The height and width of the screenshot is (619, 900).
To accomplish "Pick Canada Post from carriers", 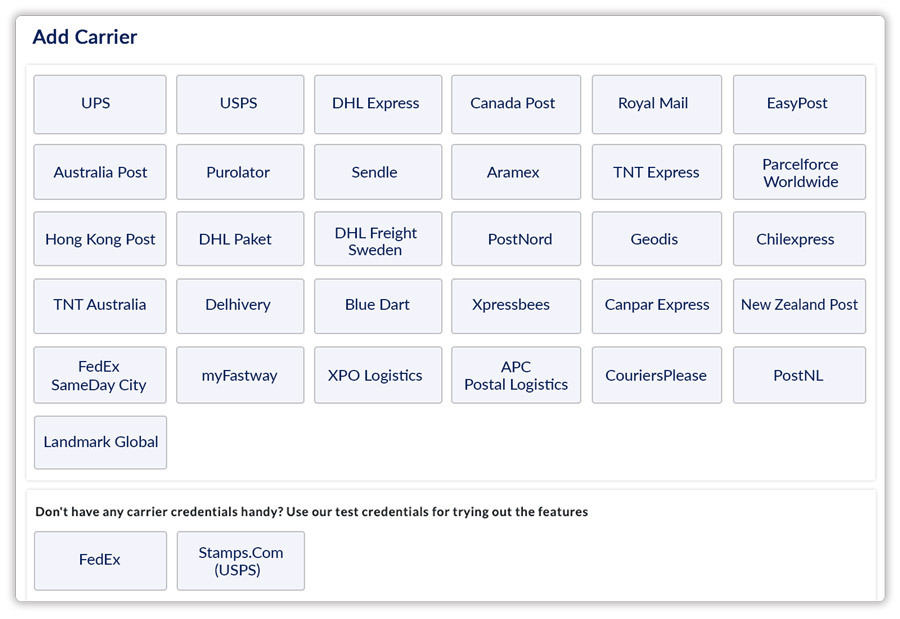I will (x=515, y=104).
